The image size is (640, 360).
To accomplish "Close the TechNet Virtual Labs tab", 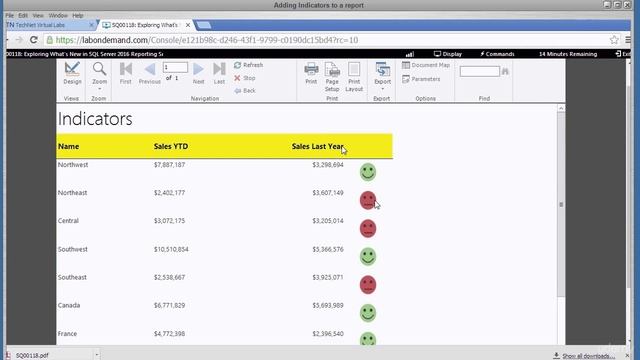I will 91,25.
